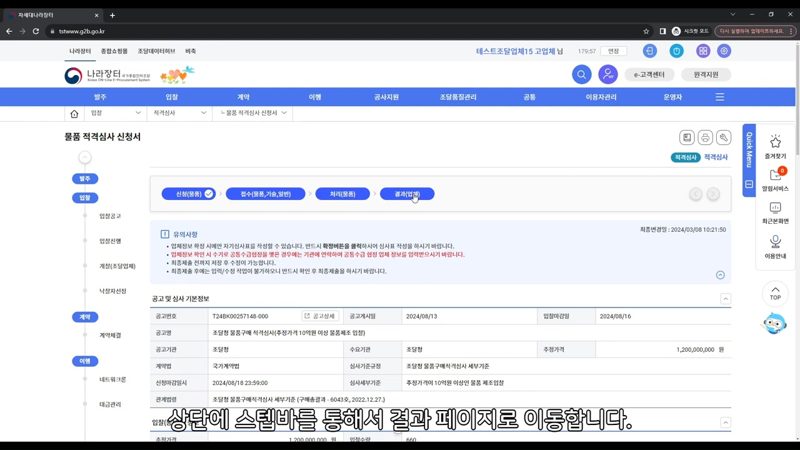Open e-고객센터 button
Viewport: 800px width, 450px height.
coord(649,74)
